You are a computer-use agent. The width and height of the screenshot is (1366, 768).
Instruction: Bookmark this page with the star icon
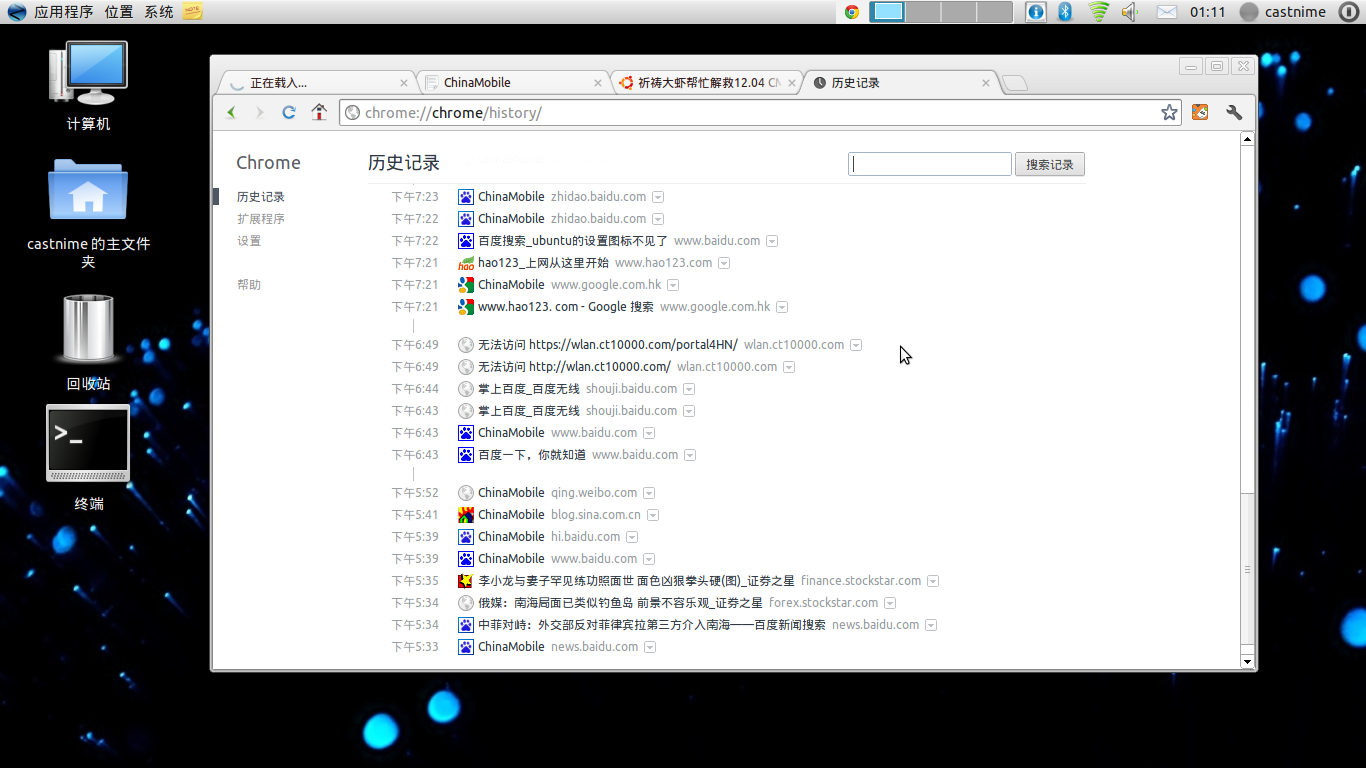(x=1169, y=112)
